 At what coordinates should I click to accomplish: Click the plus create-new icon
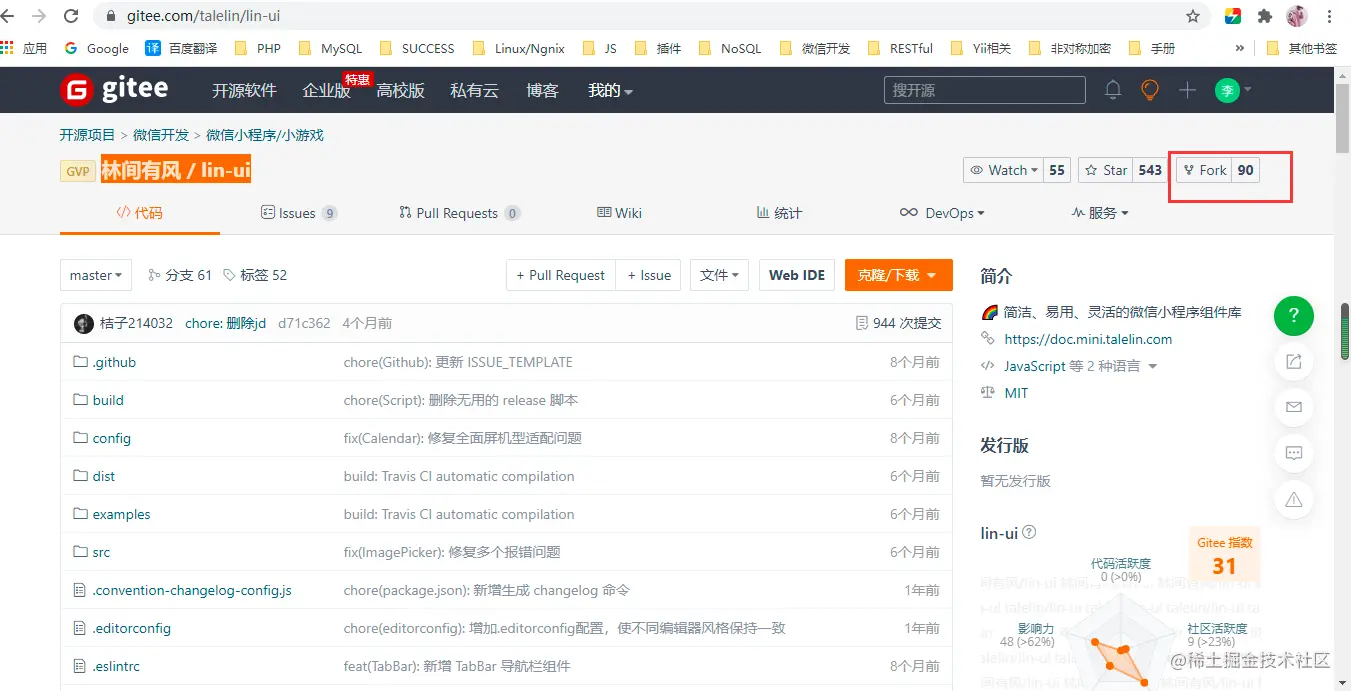tap(1187, 90)
